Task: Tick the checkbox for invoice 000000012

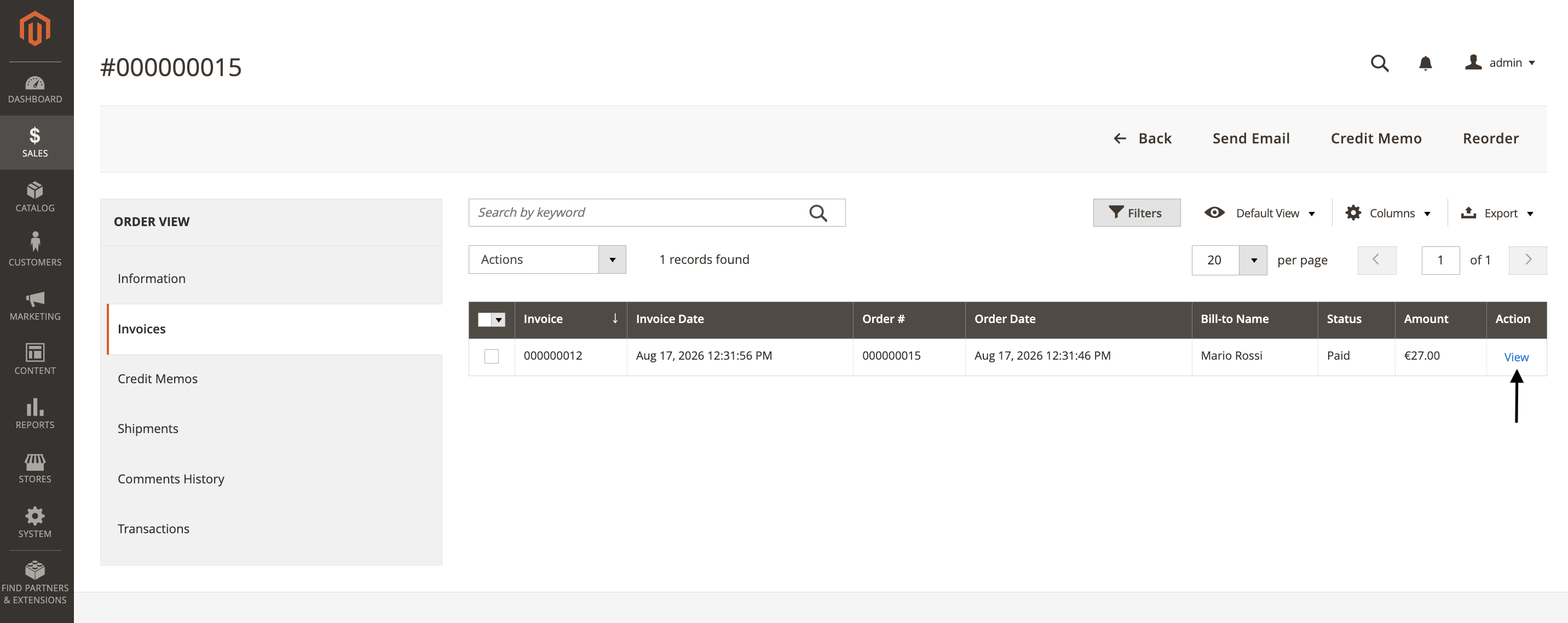Action: pyautogui.click(x=491, y=356)
